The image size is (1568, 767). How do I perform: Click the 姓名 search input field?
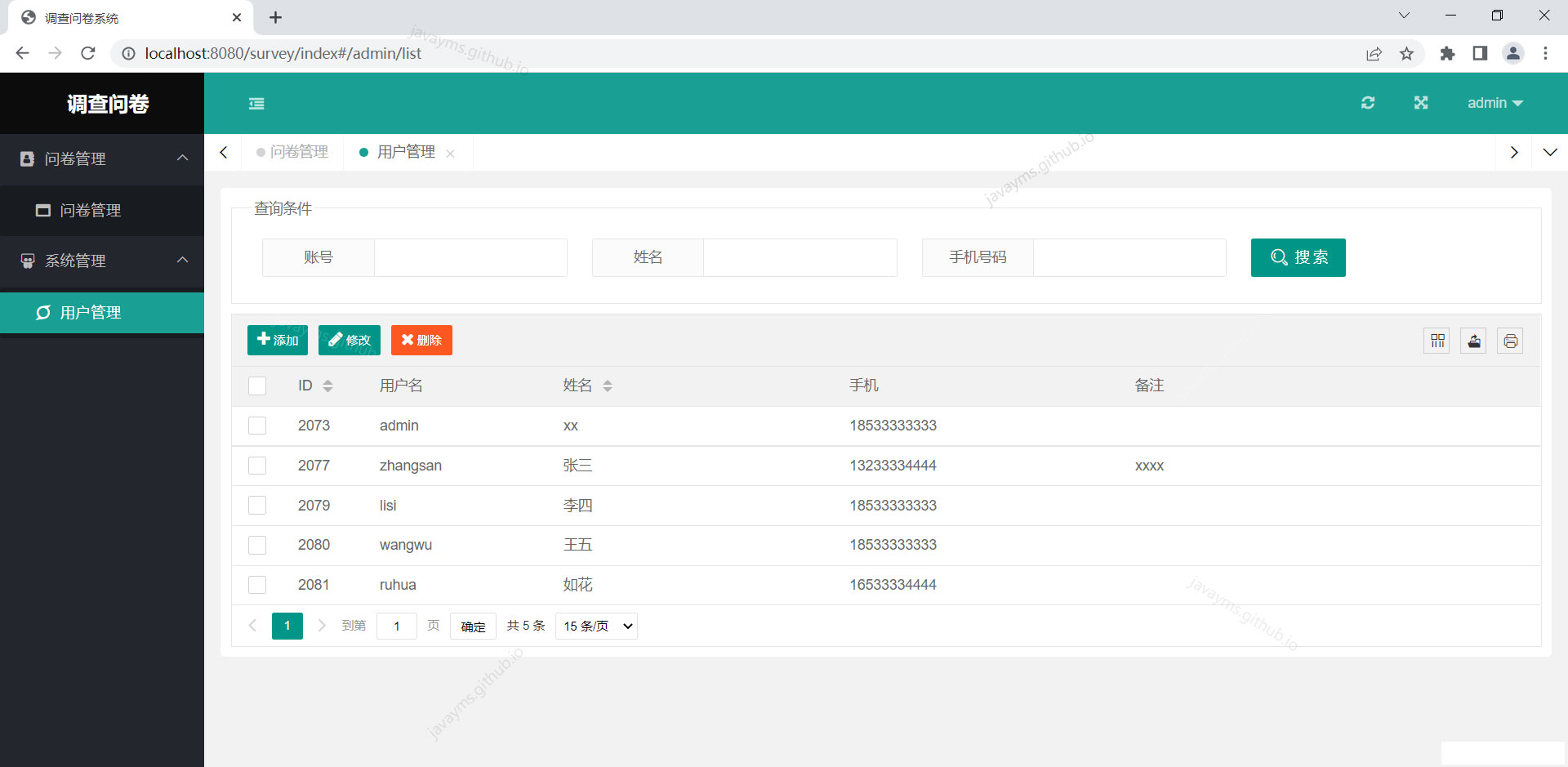click(x=800, y=257)
